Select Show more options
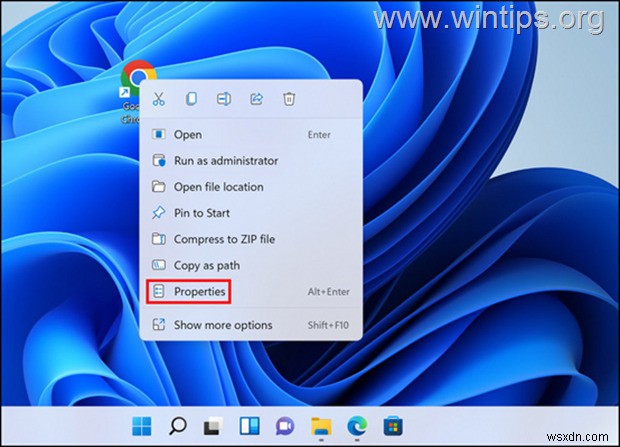Screen dimensions: 620x447 pos(251,325)
